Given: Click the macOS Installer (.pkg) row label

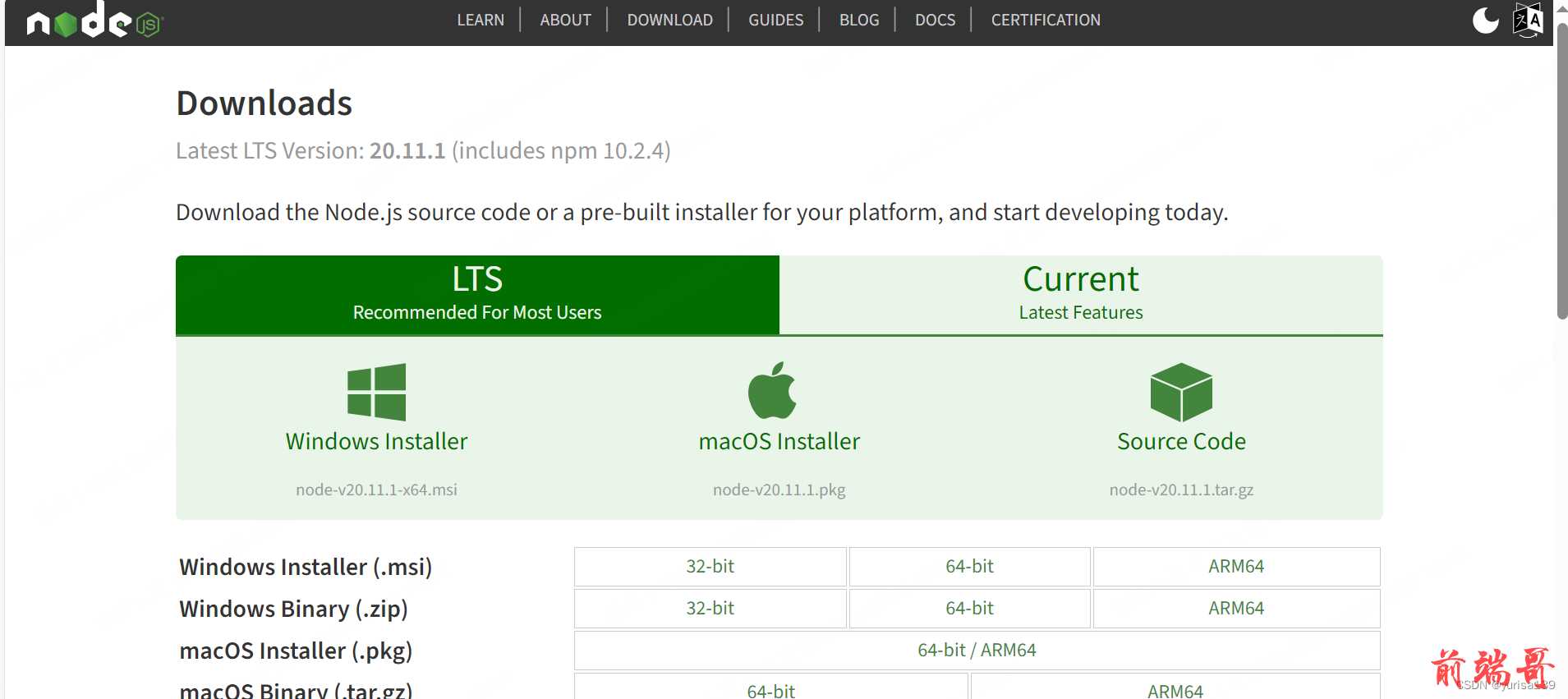Looking at the screenshot, I should (x=296, y=651).
